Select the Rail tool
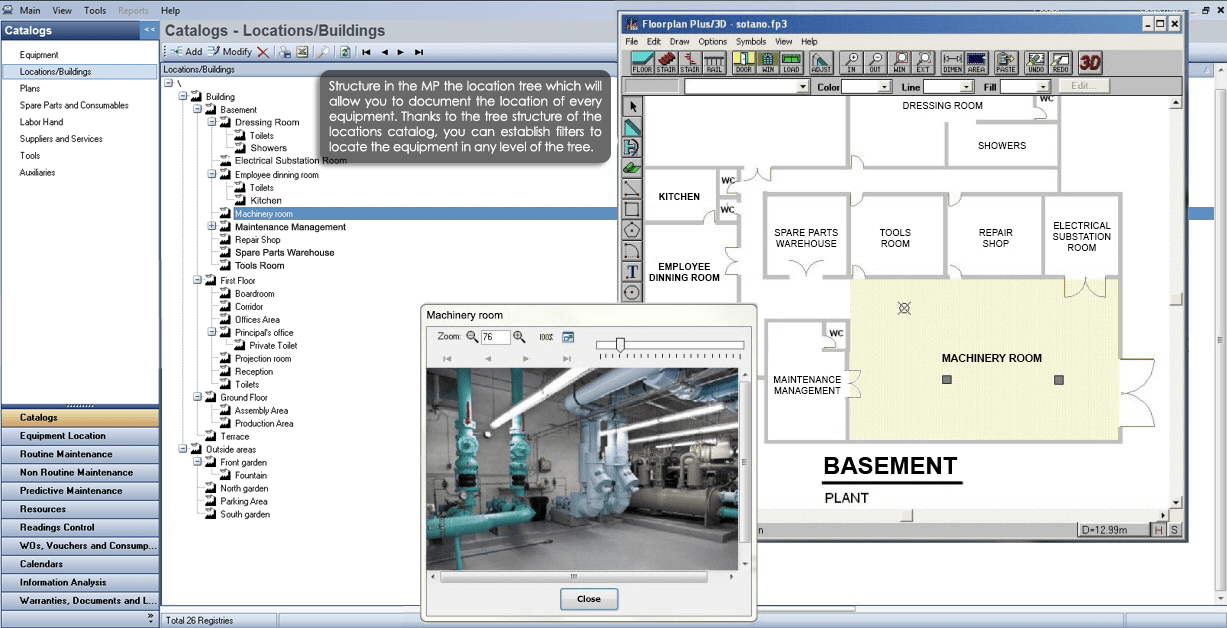Viewport: 1227px width, 628px height. pyautogui.click(x=714, y=60)
